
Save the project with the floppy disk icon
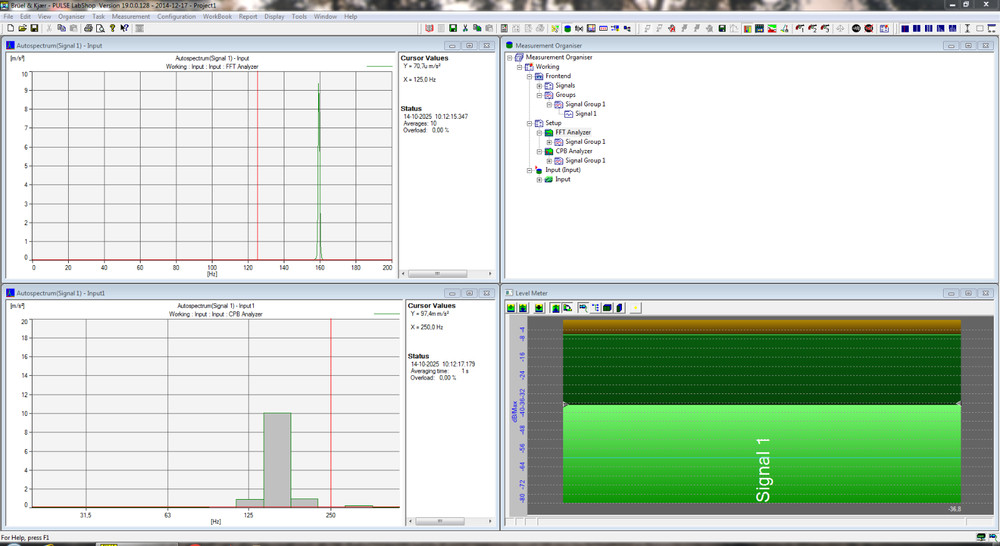pyautogui.click(x=34, y=28)
